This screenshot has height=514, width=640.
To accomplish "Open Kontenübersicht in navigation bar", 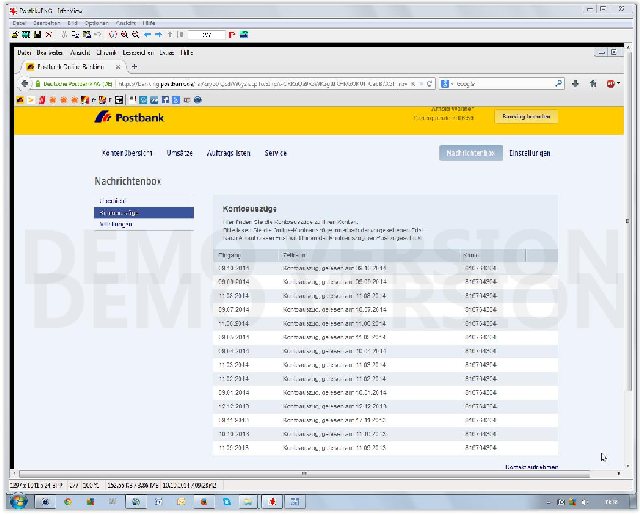I will pyautogui.click(x=127, y=153).
